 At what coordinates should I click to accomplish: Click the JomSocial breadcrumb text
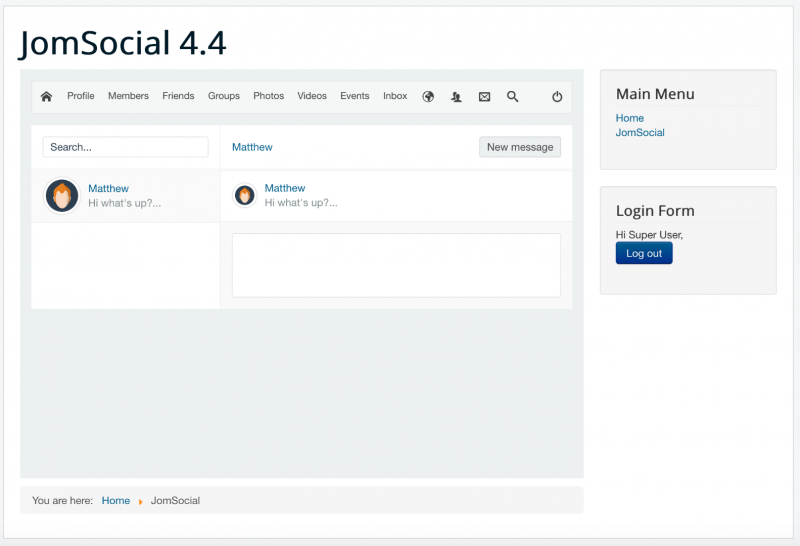tap(175, 501)
